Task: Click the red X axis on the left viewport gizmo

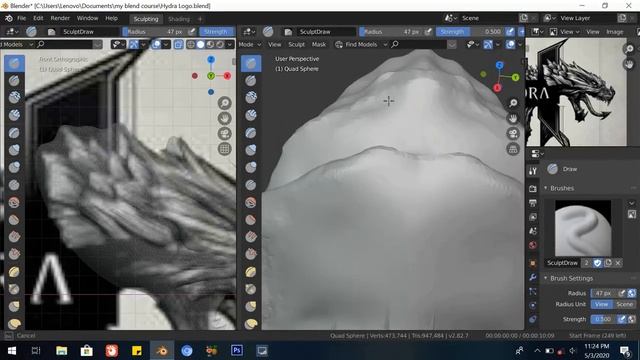Action: (227, 76)
